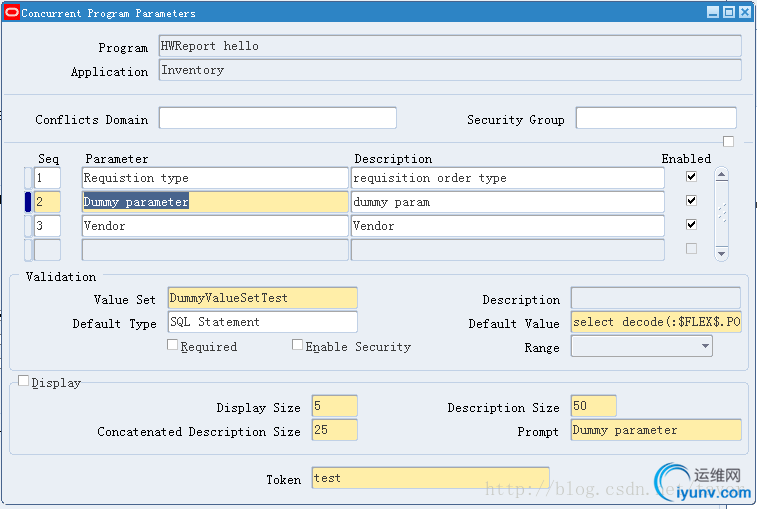Click the scrollbar up arrow in parameter list
This screenshot has height=509, width=757.
click(722, 174)
